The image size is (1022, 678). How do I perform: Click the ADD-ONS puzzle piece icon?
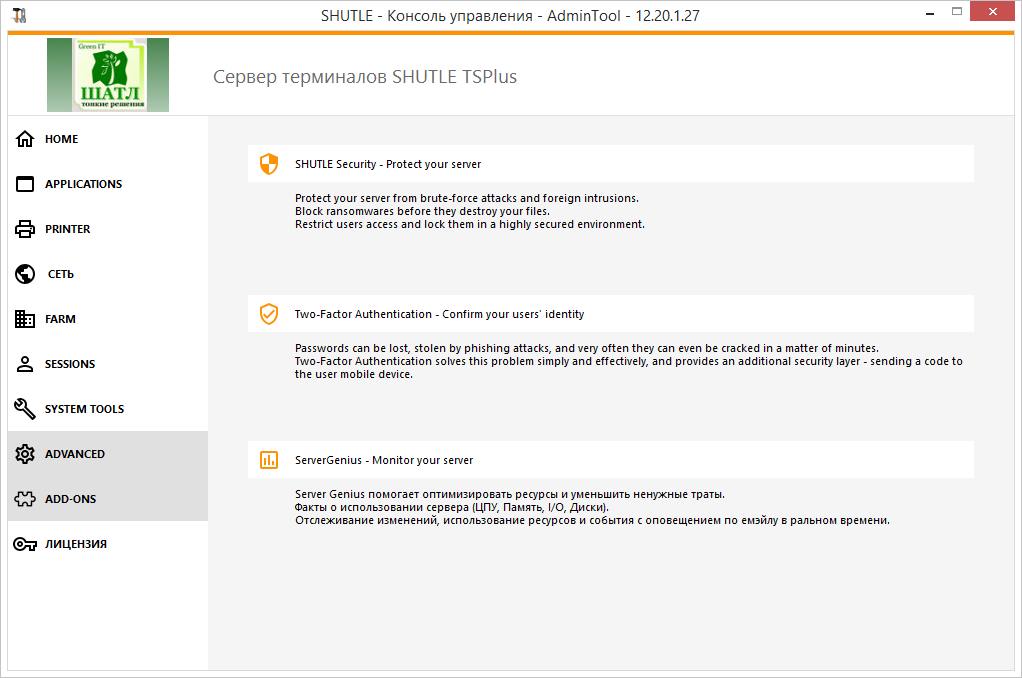[25, 499]
